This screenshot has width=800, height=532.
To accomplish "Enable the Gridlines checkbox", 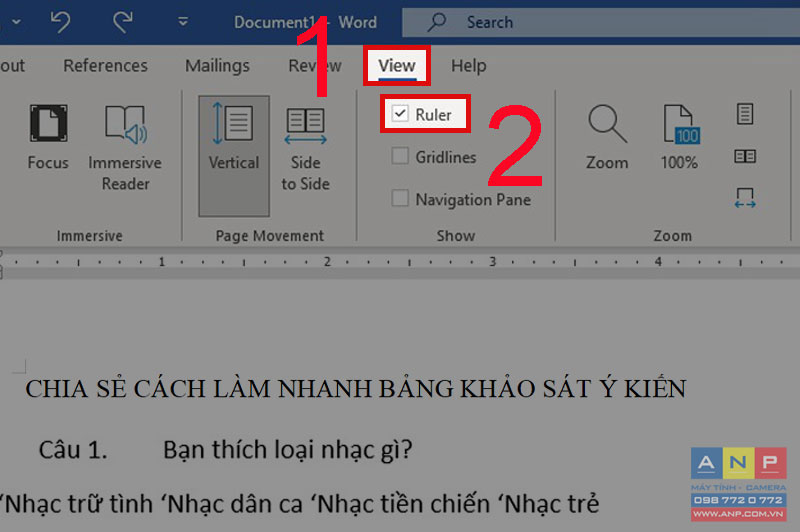I will tap(400, 156).
